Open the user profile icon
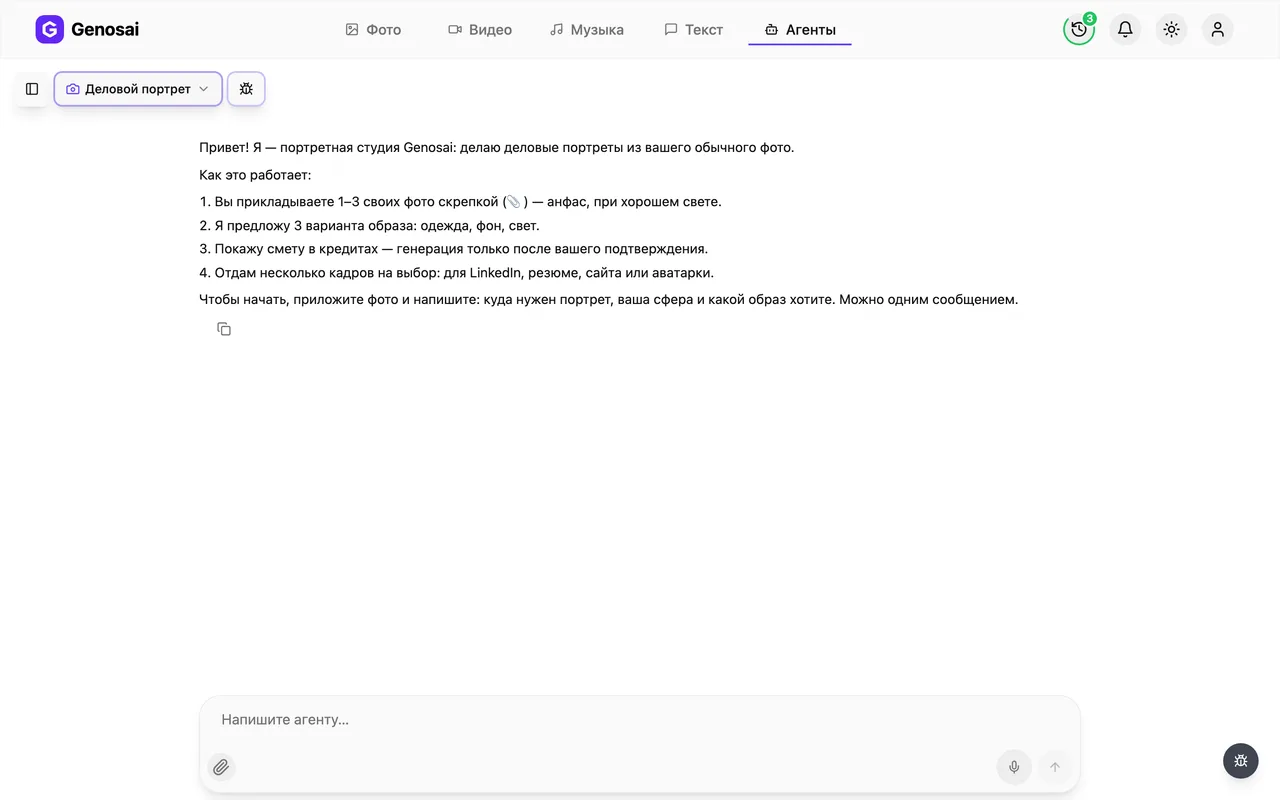 coord(1217,29)
